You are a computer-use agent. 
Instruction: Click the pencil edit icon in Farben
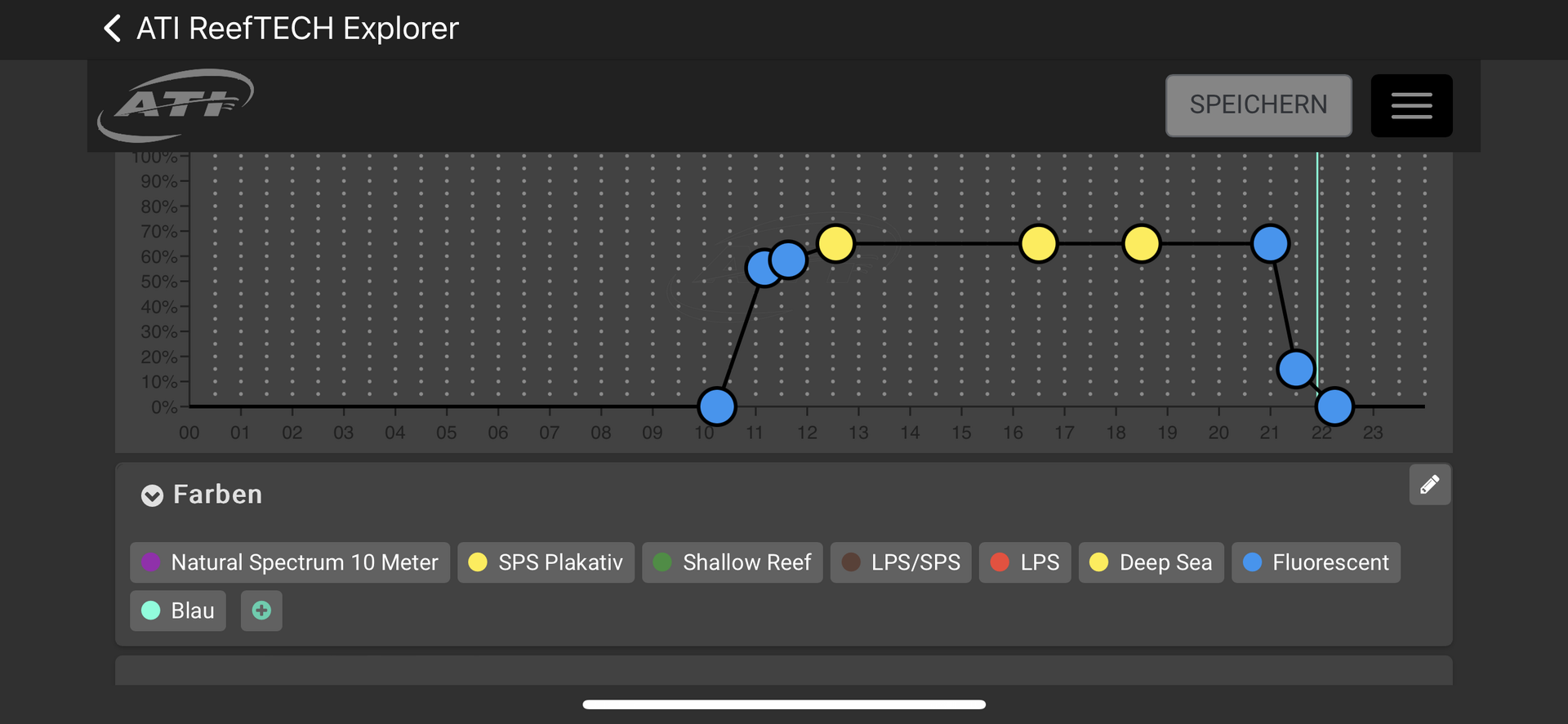[x=1429, y=485]
